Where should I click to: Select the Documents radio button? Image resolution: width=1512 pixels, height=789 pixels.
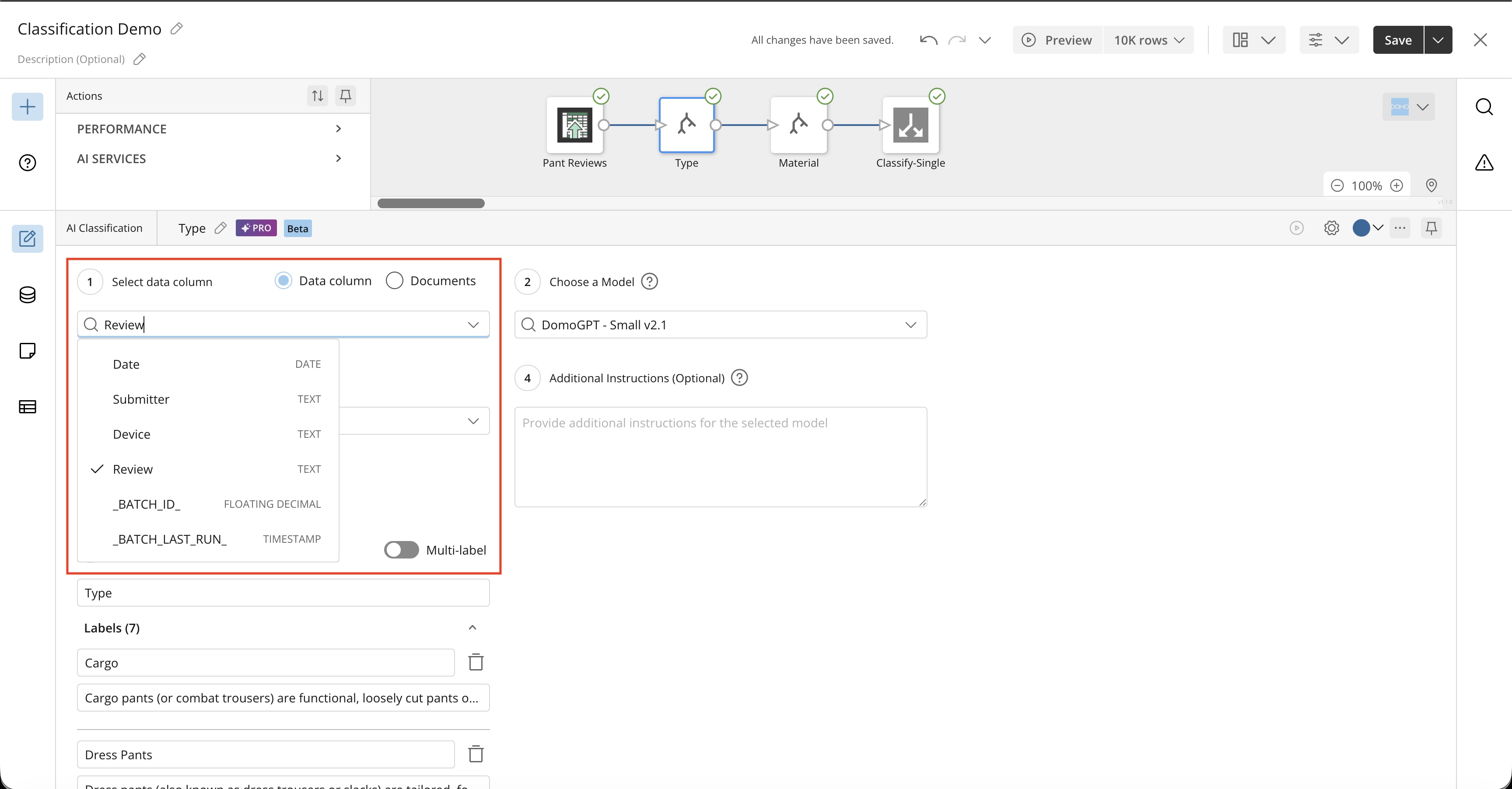(x=395, y=281)
